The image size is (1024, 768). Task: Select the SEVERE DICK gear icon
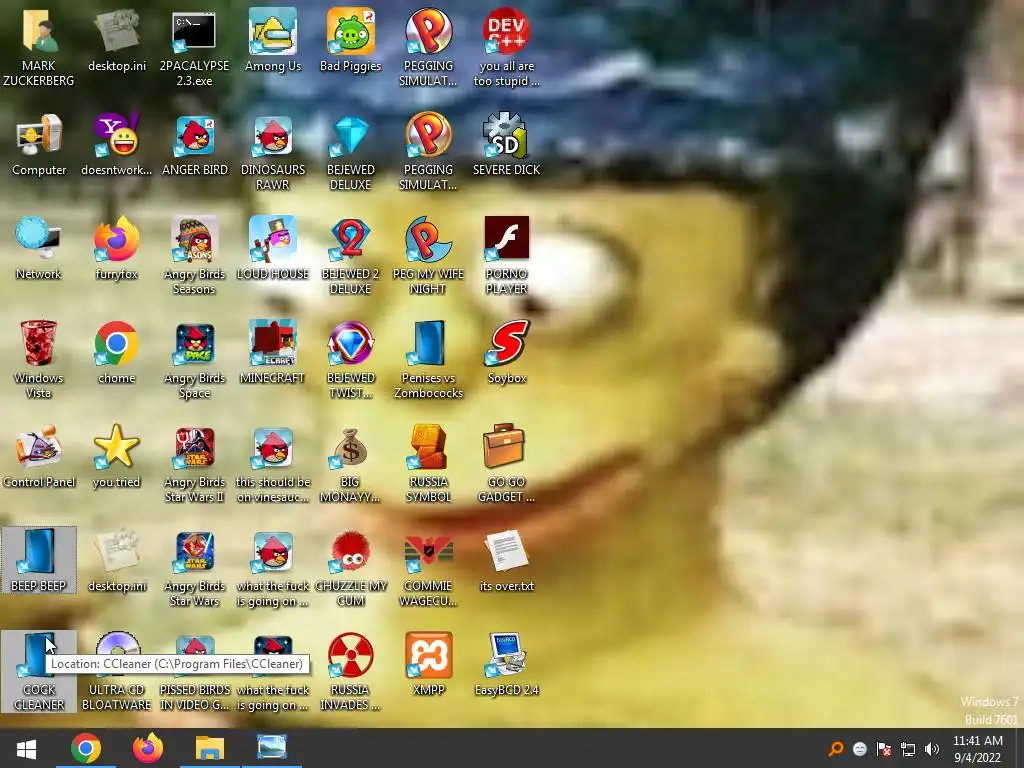(506, 136)
